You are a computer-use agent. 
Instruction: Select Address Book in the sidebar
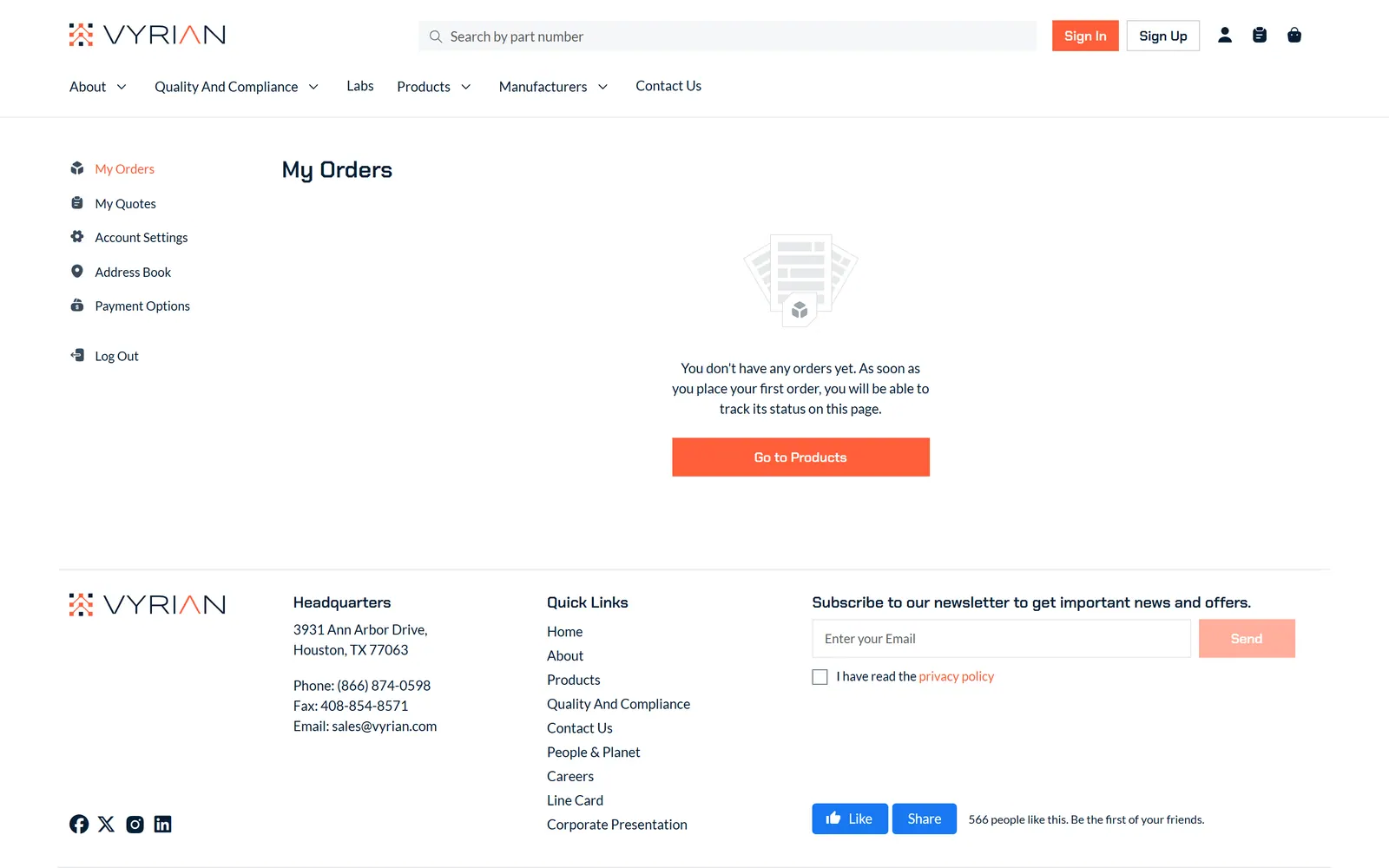(x=133, y=272)
